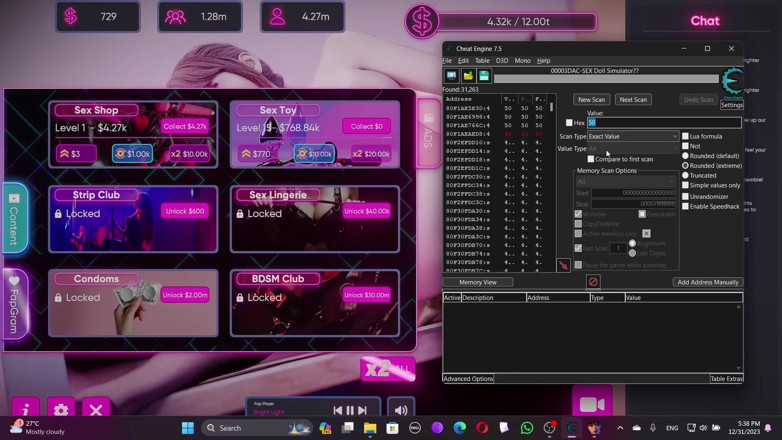
Task: Click the game info icon
Action: click(x=25, y=409)
